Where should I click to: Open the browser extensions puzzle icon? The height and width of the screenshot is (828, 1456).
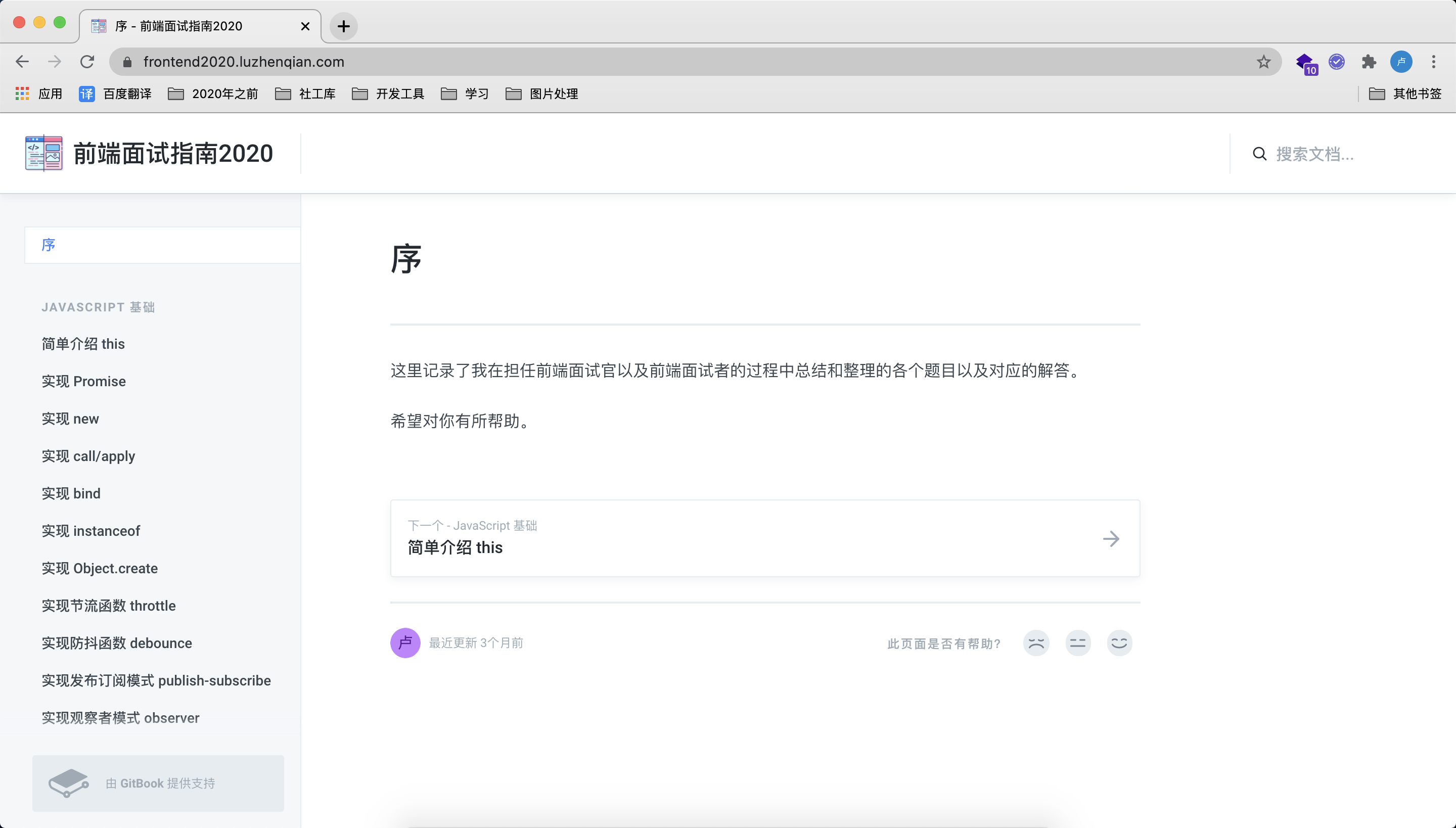pos(1369,62)
